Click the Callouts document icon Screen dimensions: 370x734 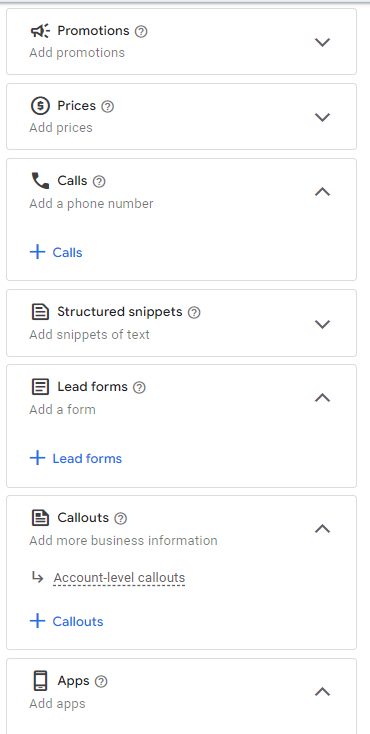click(x=40, y=518)
